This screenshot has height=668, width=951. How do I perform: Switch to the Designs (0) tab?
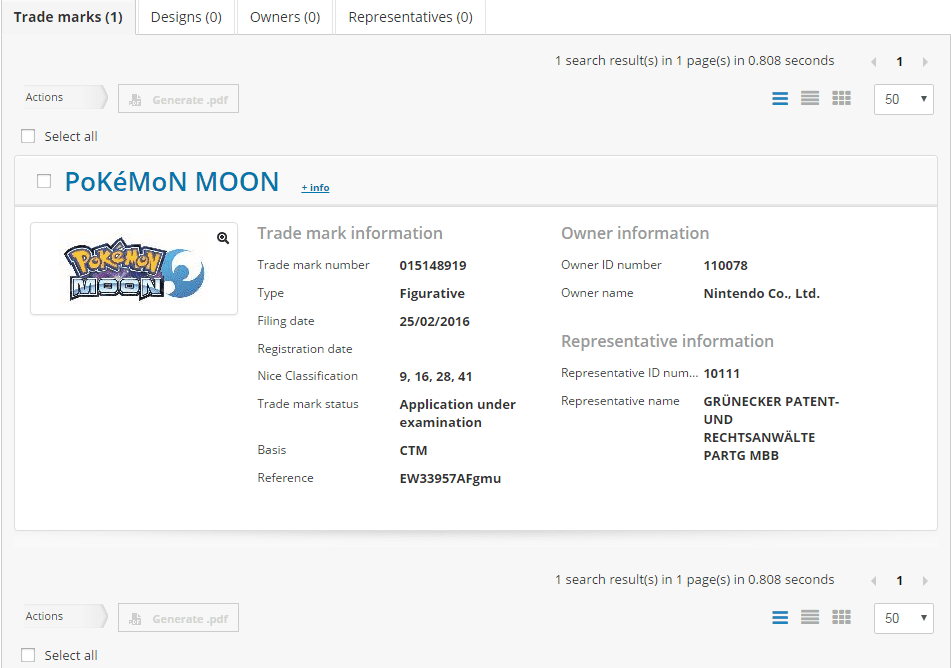click(x=186, y=17)
